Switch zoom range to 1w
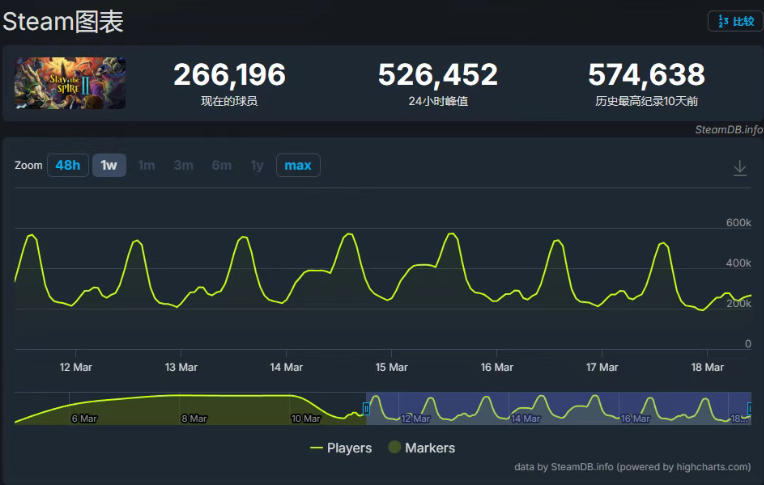This screenshot has width=764, height=485. tap(109, 165)
